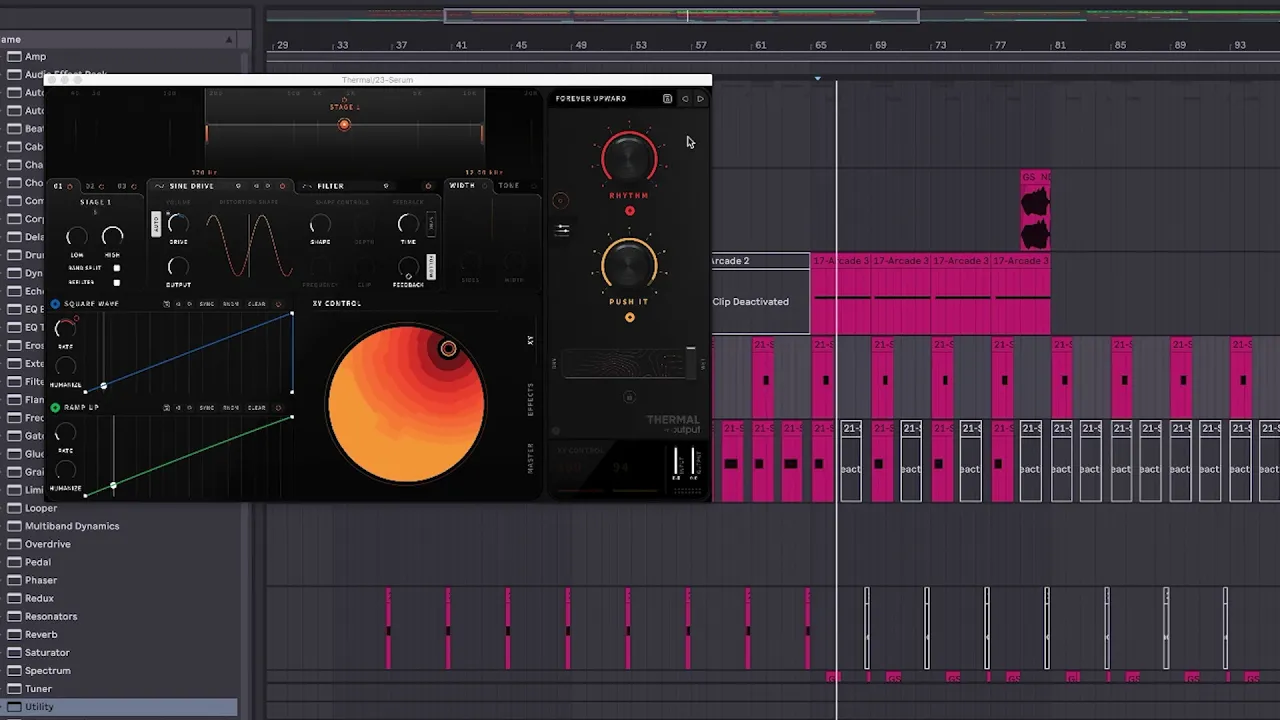Click the Shape knob in shape controls
Screen dimensions: 1280x720
pos(320,225)
